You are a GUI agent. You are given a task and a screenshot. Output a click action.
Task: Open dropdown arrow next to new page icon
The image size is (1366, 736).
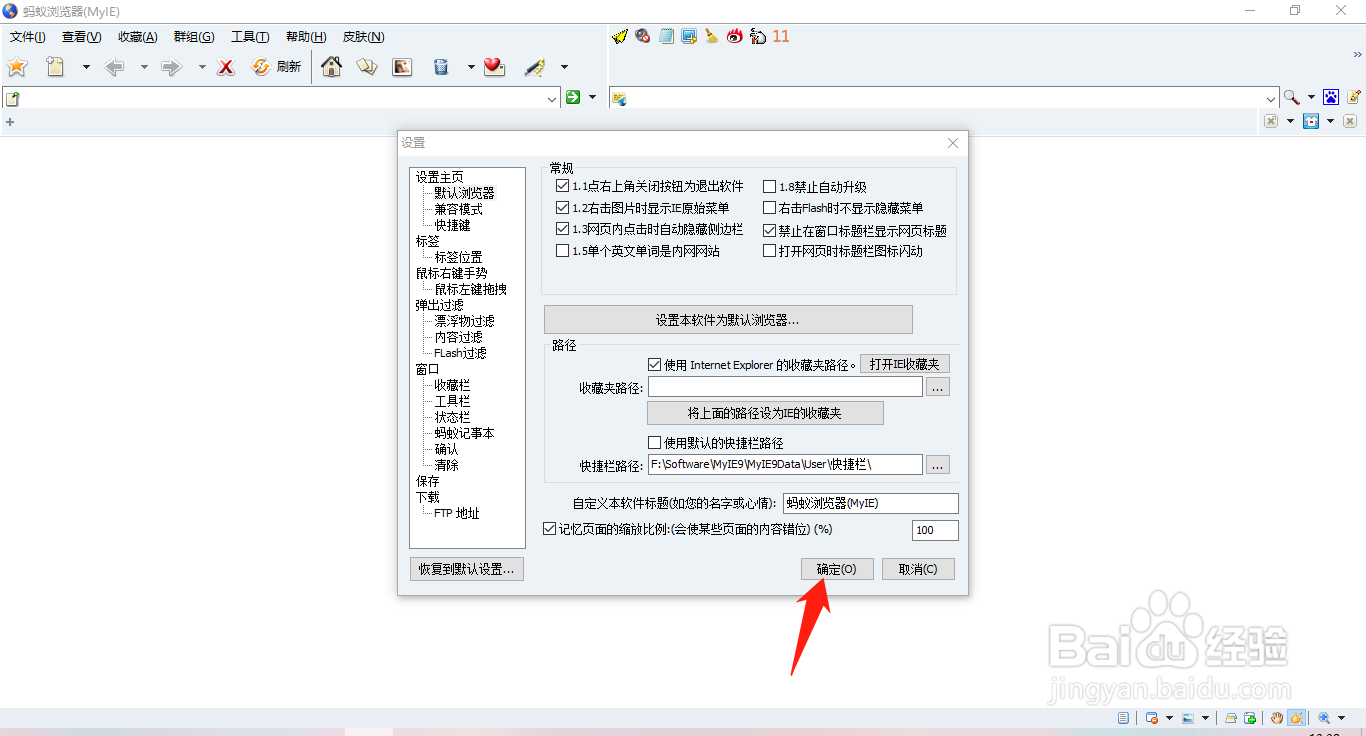86,68
